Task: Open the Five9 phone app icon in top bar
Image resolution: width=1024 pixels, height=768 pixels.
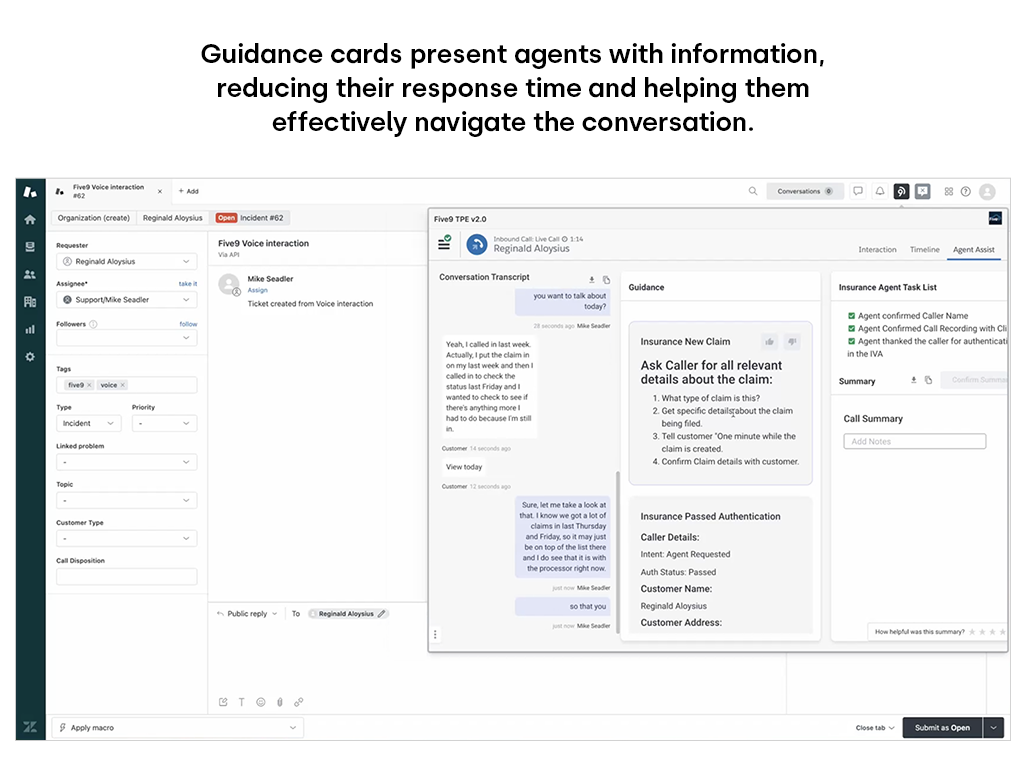Action: point(901,191)
